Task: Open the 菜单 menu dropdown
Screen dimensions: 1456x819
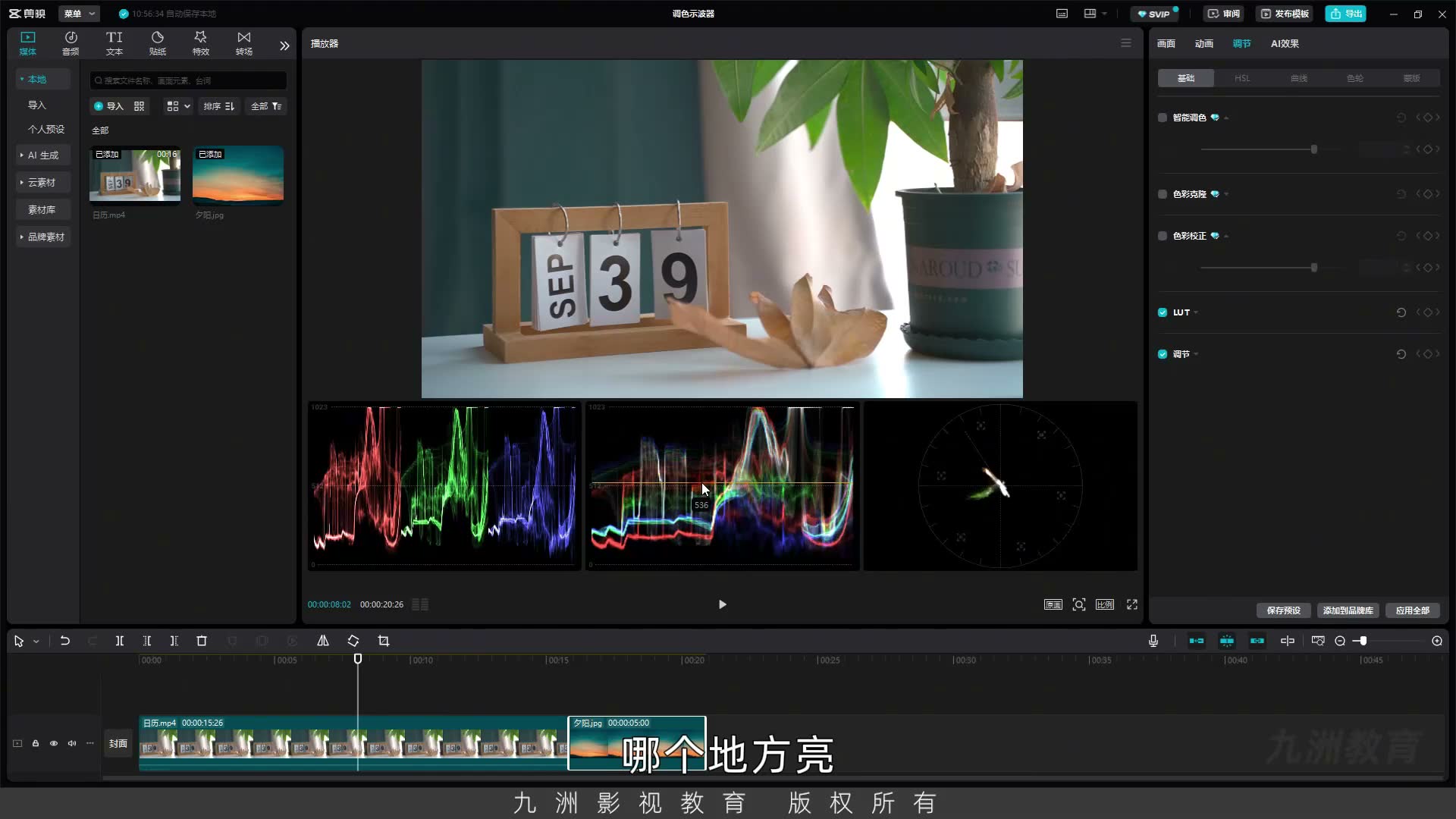Action: (x=79, y=14)
